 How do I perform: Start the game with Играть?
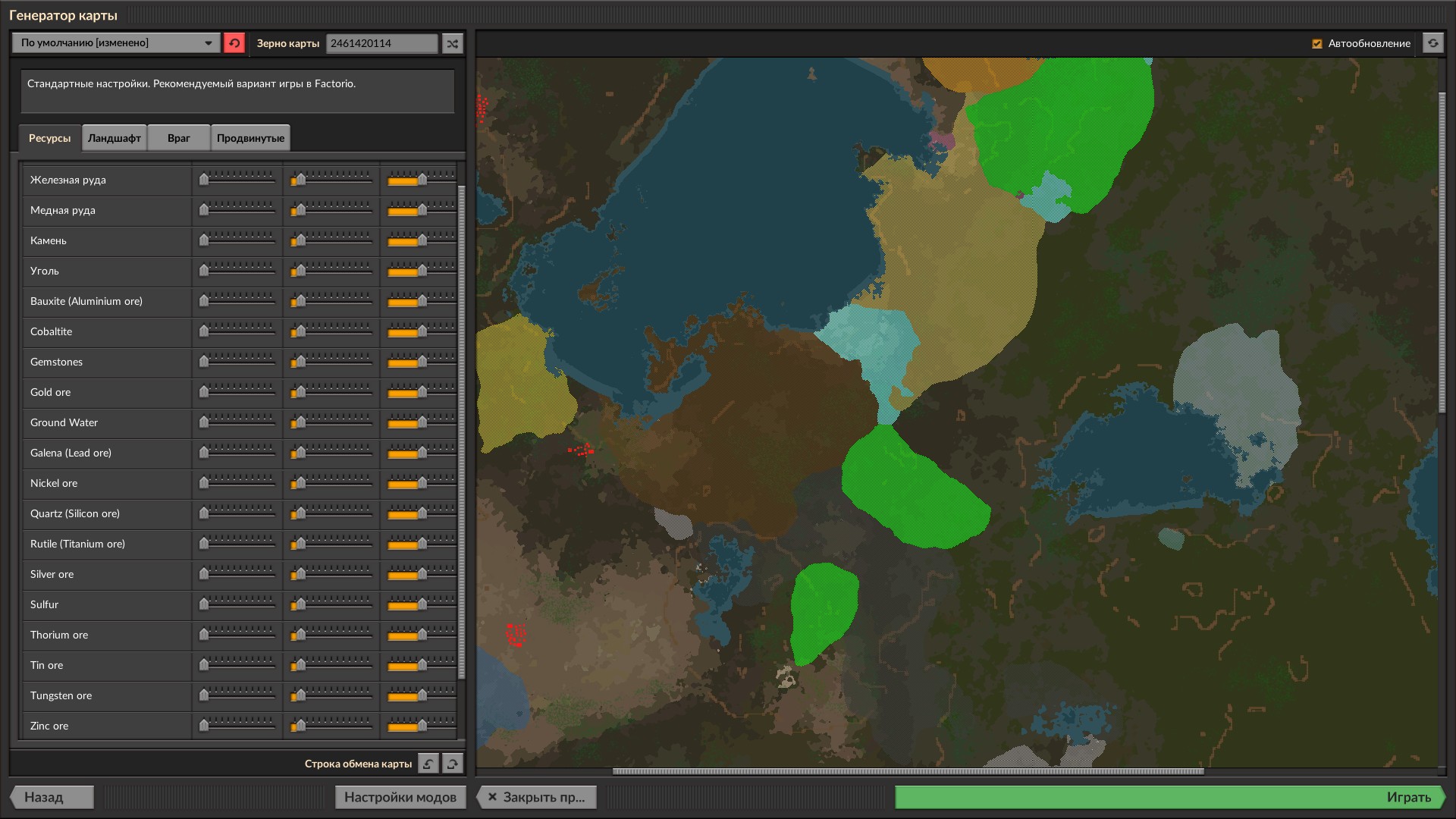click(x=1170, y=797)
